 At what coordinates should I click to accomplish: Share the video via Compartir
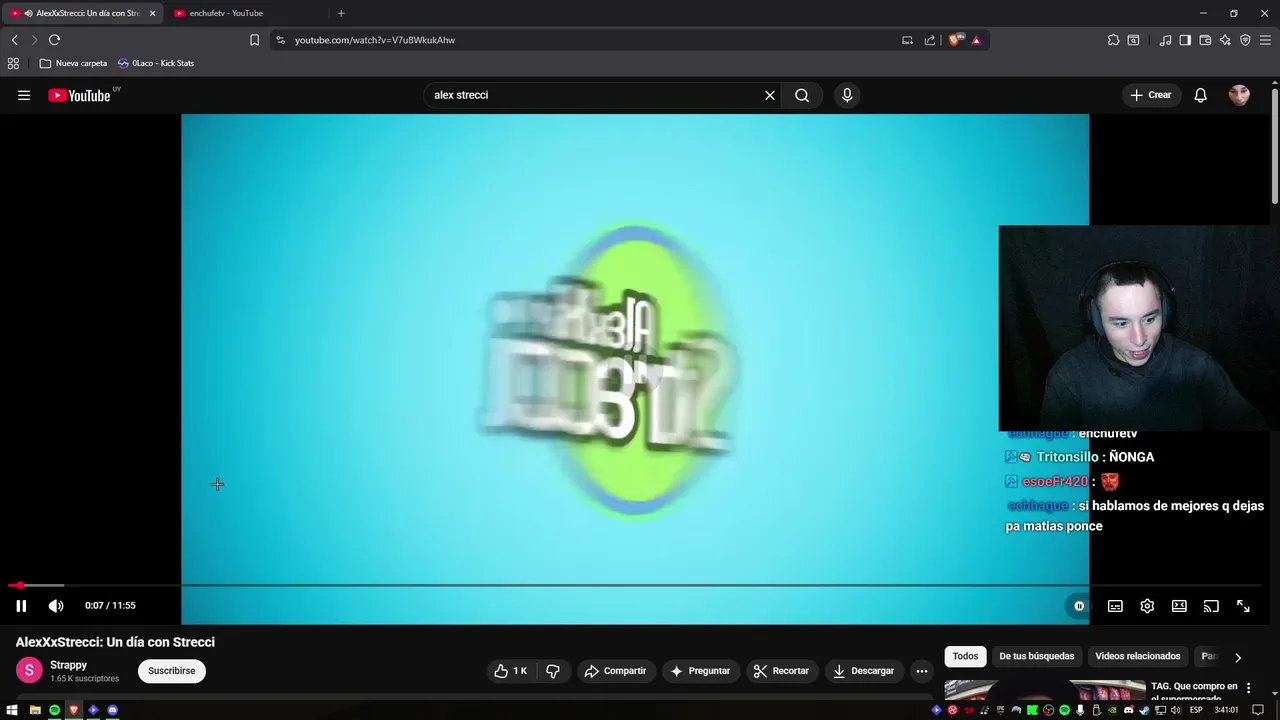(615, 671)
